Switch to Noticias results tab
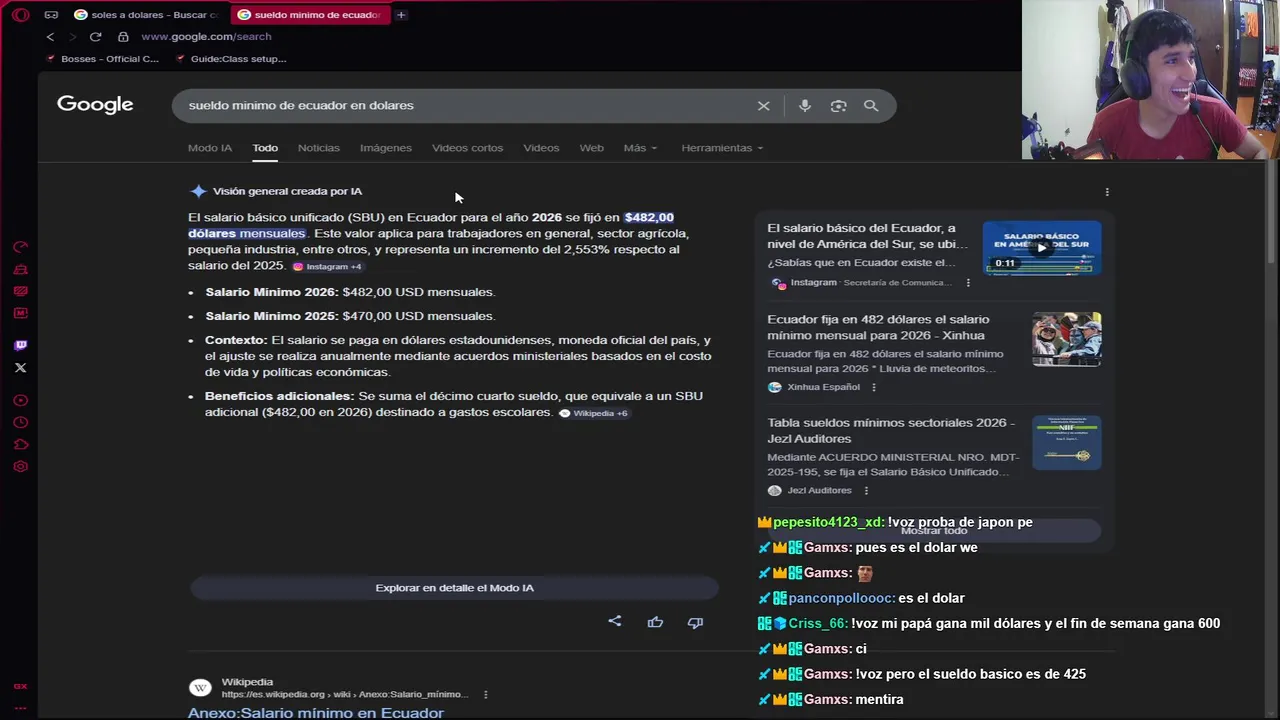Viewport: 1280px width, 720px height. click(319, 148)
